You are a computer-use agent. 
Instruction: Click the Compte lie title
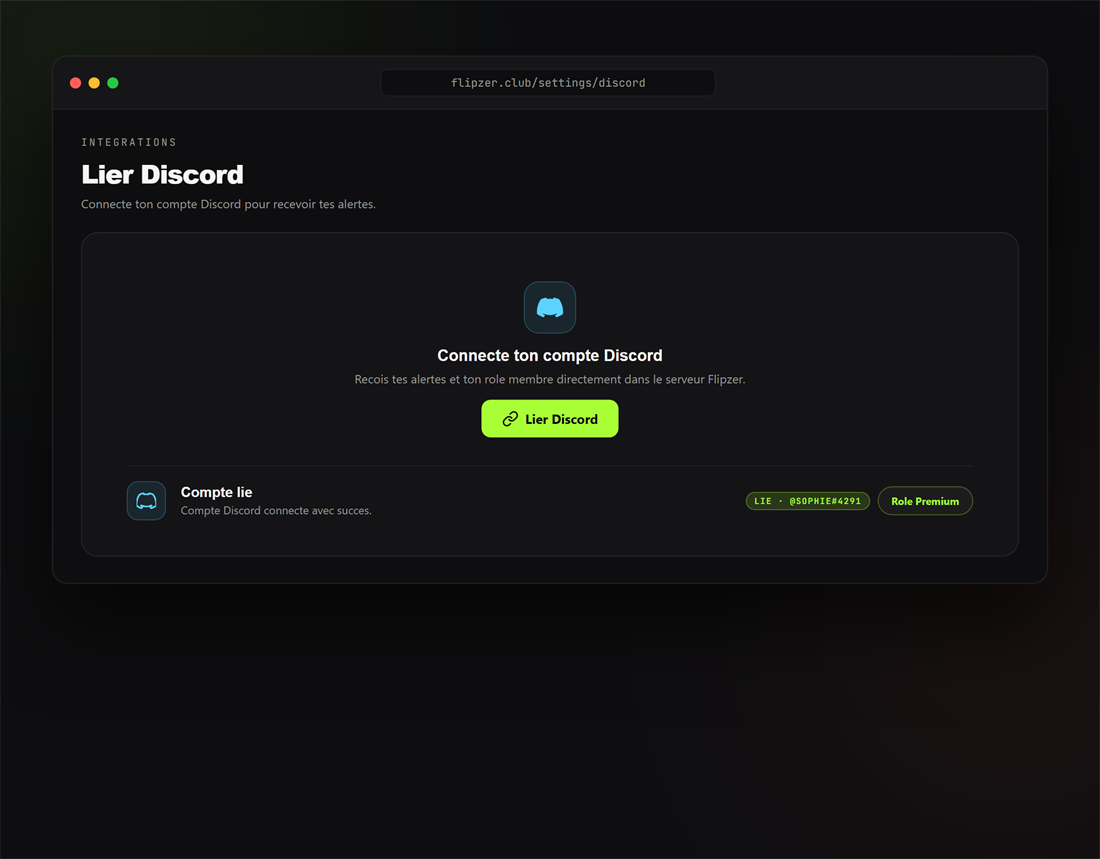pos(216,492)
